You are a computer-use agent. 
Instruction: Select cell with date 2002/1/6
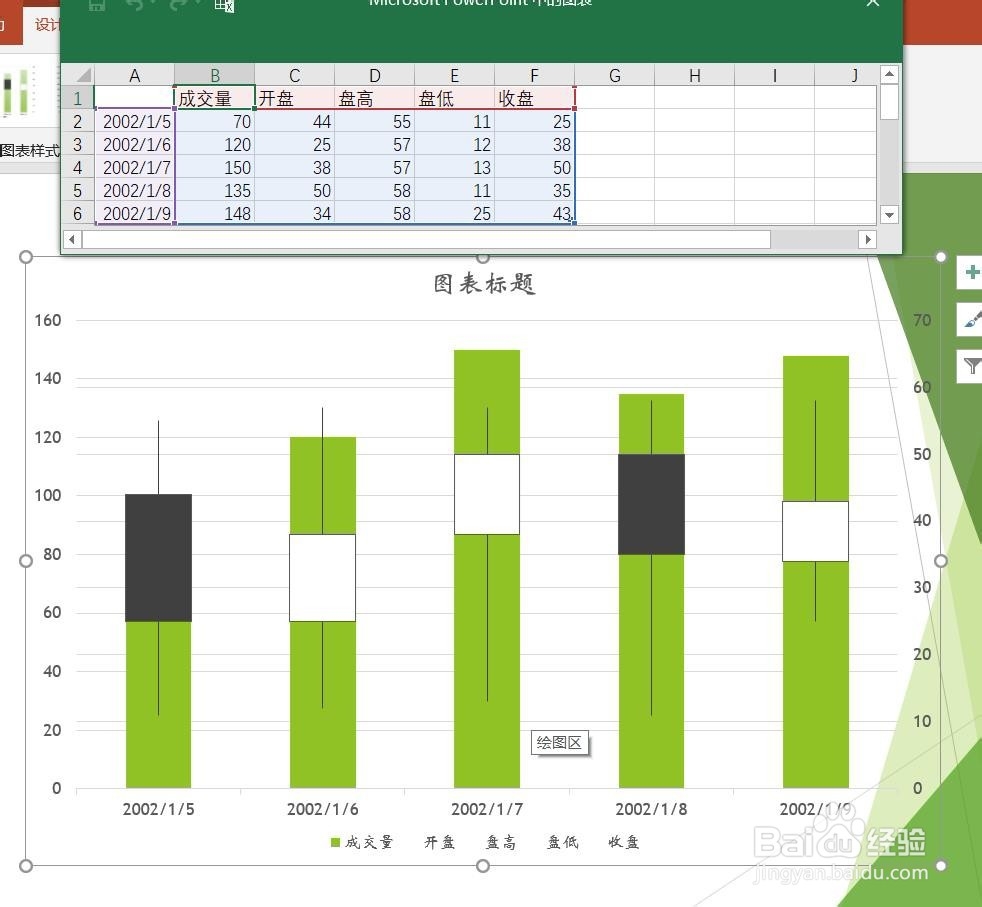(x=134, y=145)
